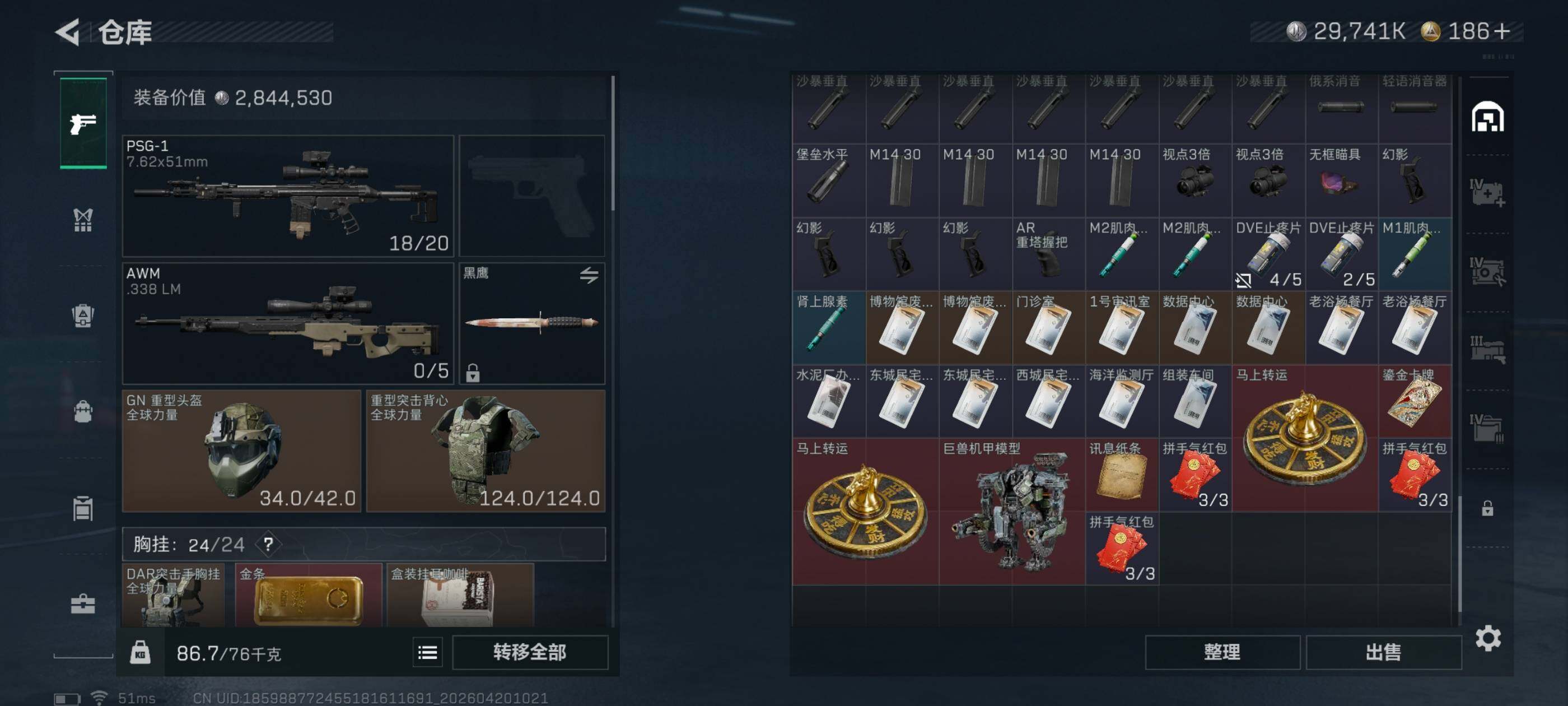Open the list view icon beside 转移全部
This screenshot has width=1568, height=706.
coord(427,653)
